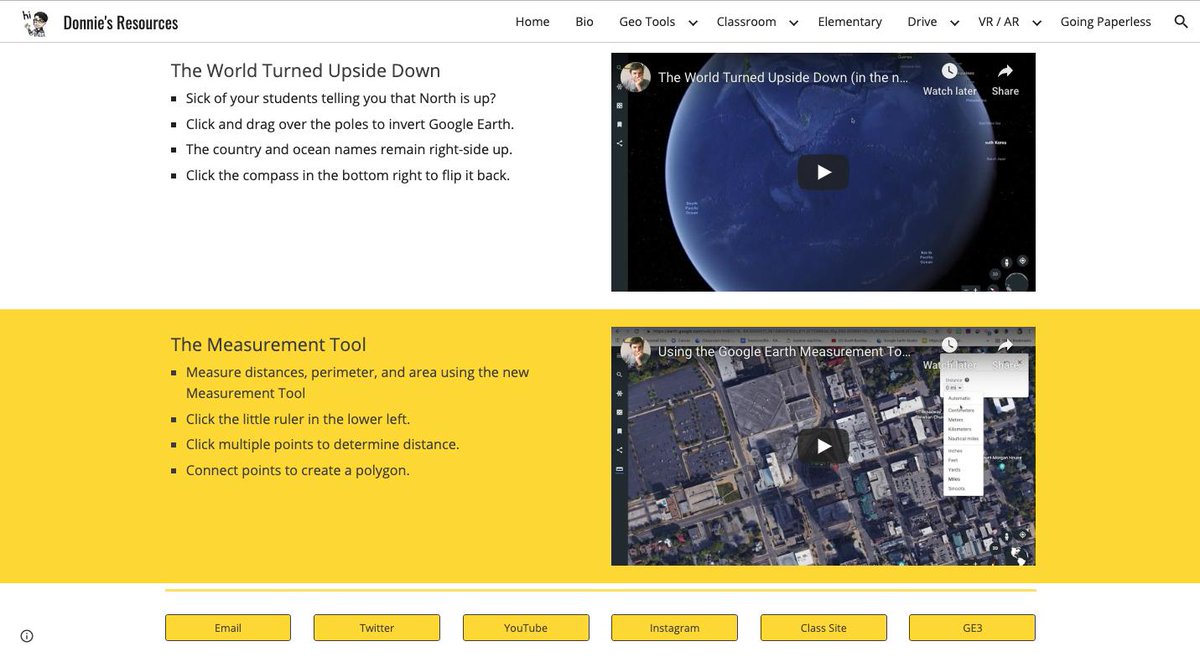Open the Geo Tools menu item
The image size is (1200, 662).
[x=647, y=21]
